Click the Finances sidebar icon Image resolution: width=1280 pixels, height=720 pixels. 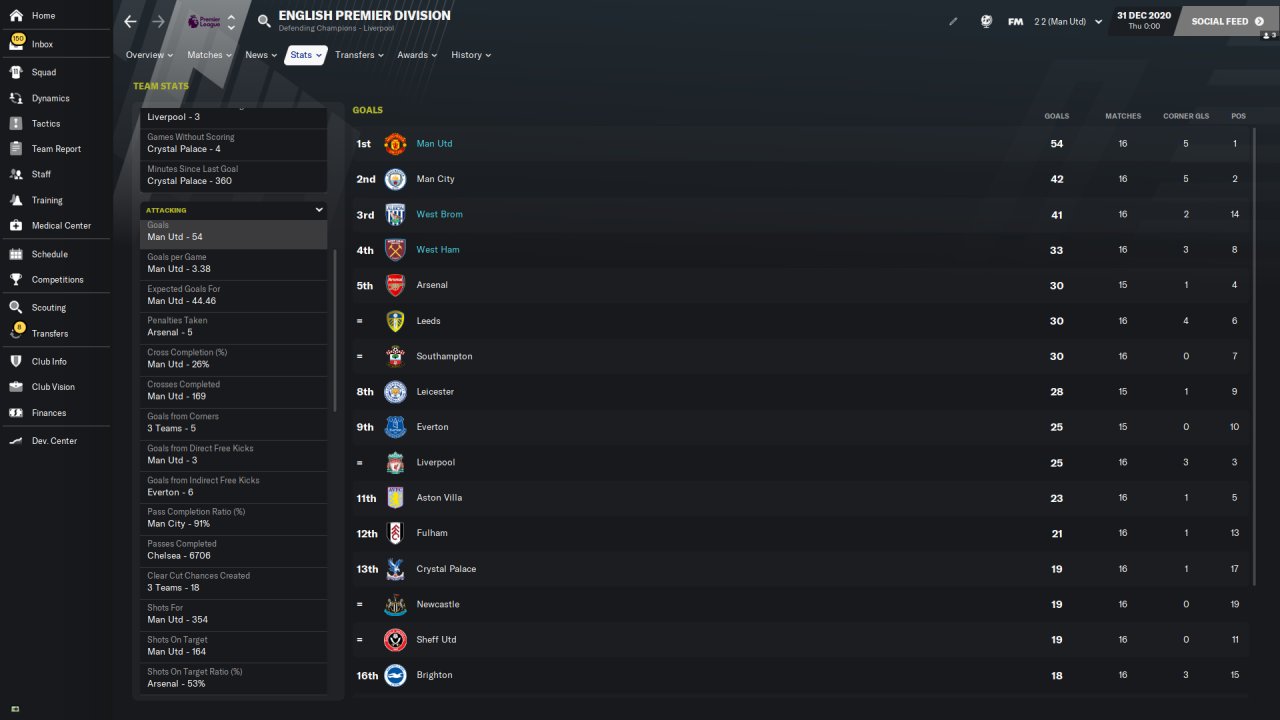pyautogui.click(x=16, y=412)
